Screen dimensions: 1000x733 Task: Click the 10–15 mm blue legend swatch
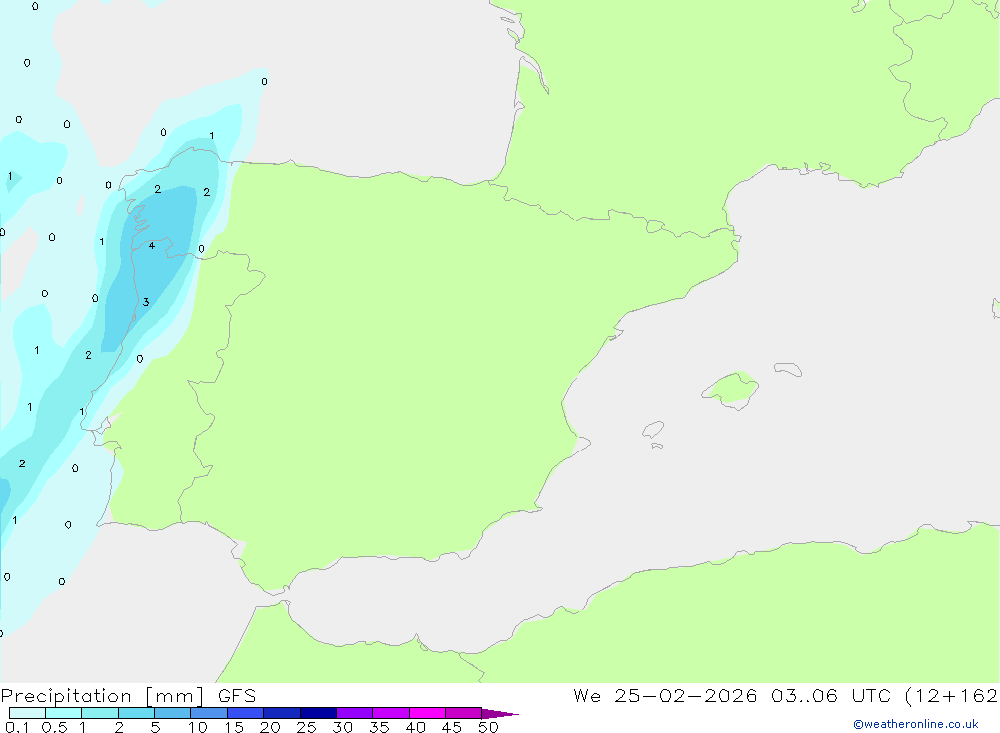[x=209, y=713]
